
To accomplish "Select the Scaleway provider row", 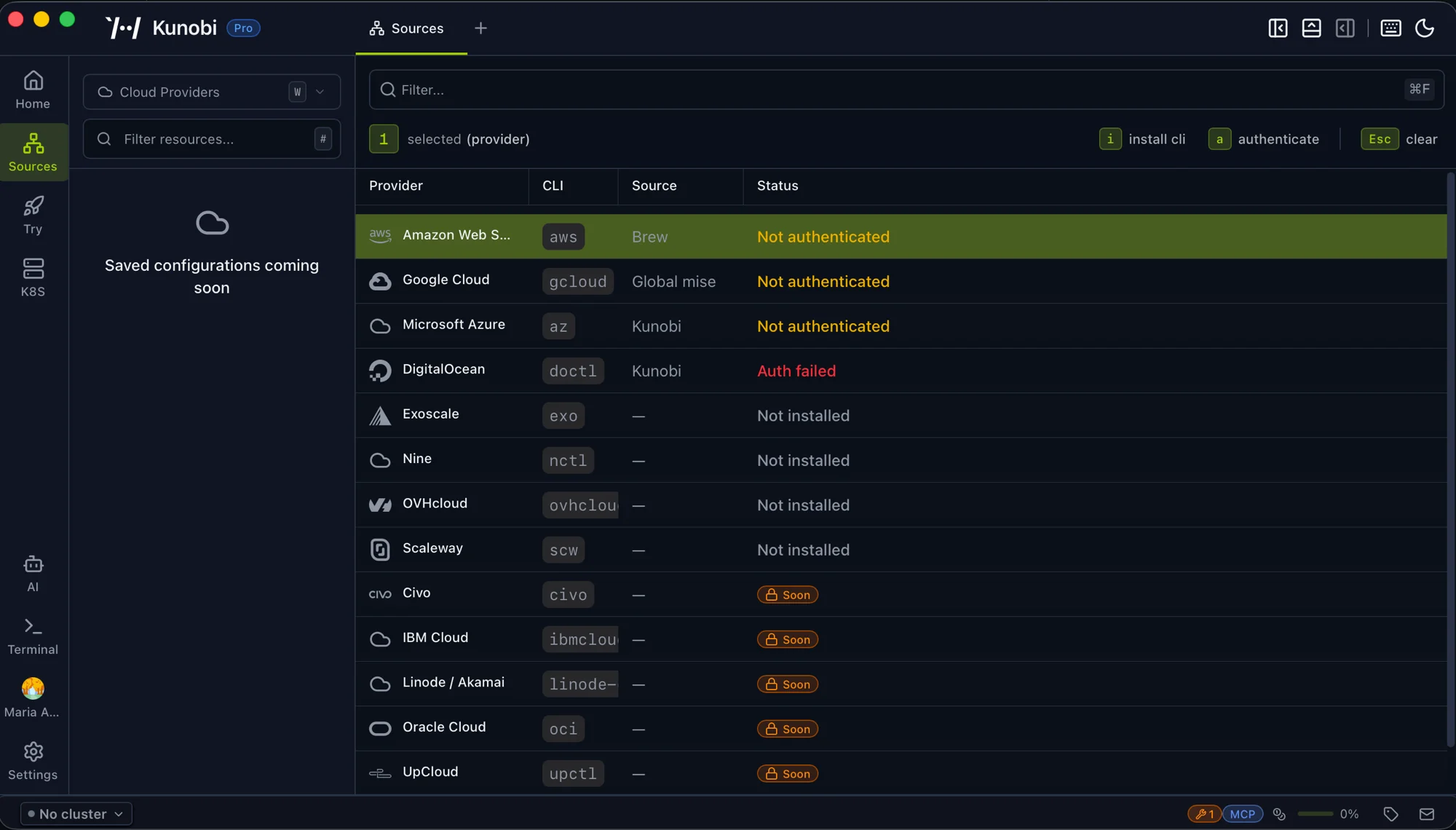I will [x=901, y=550].
